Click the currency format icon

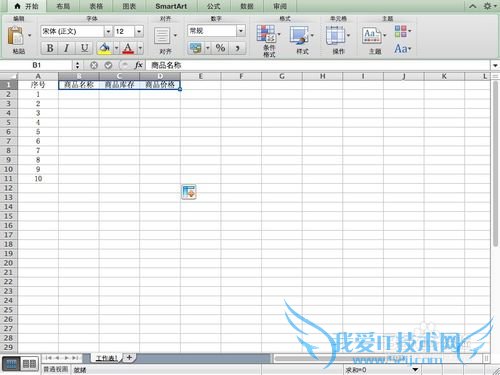tap(196, 48)
